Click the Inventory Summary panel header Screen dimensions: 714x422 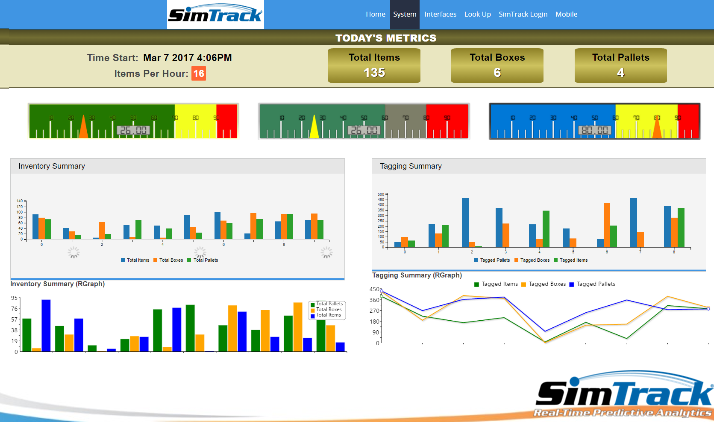point(177,166)
